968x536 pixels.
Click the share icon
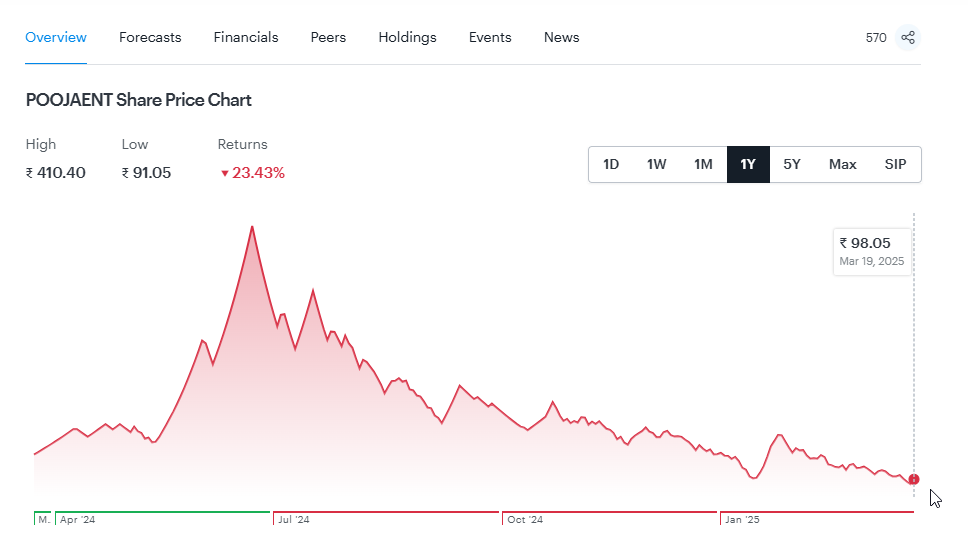tap(908, 38)
